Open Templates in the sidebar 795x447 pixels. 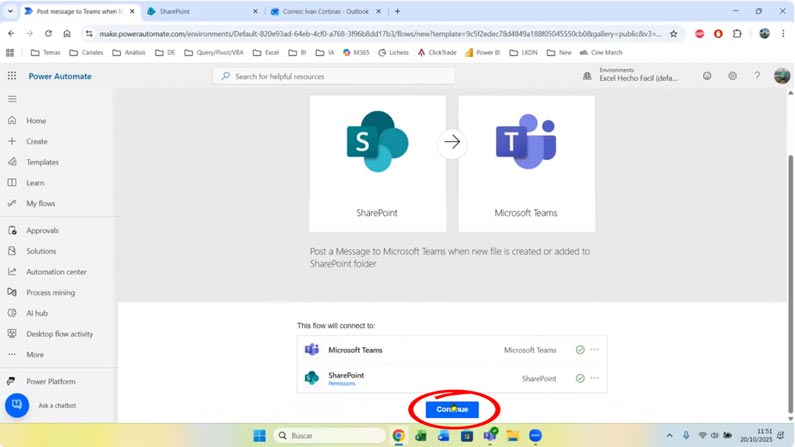[x=43, y=162]
